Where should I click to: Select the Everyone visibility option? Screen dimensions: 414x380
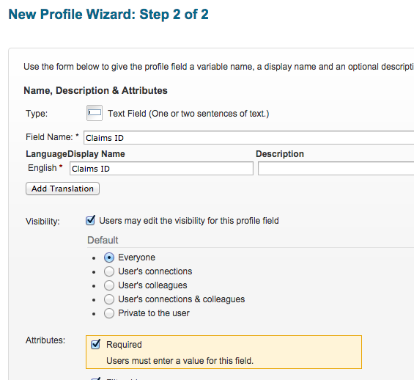tap(109, 258)
